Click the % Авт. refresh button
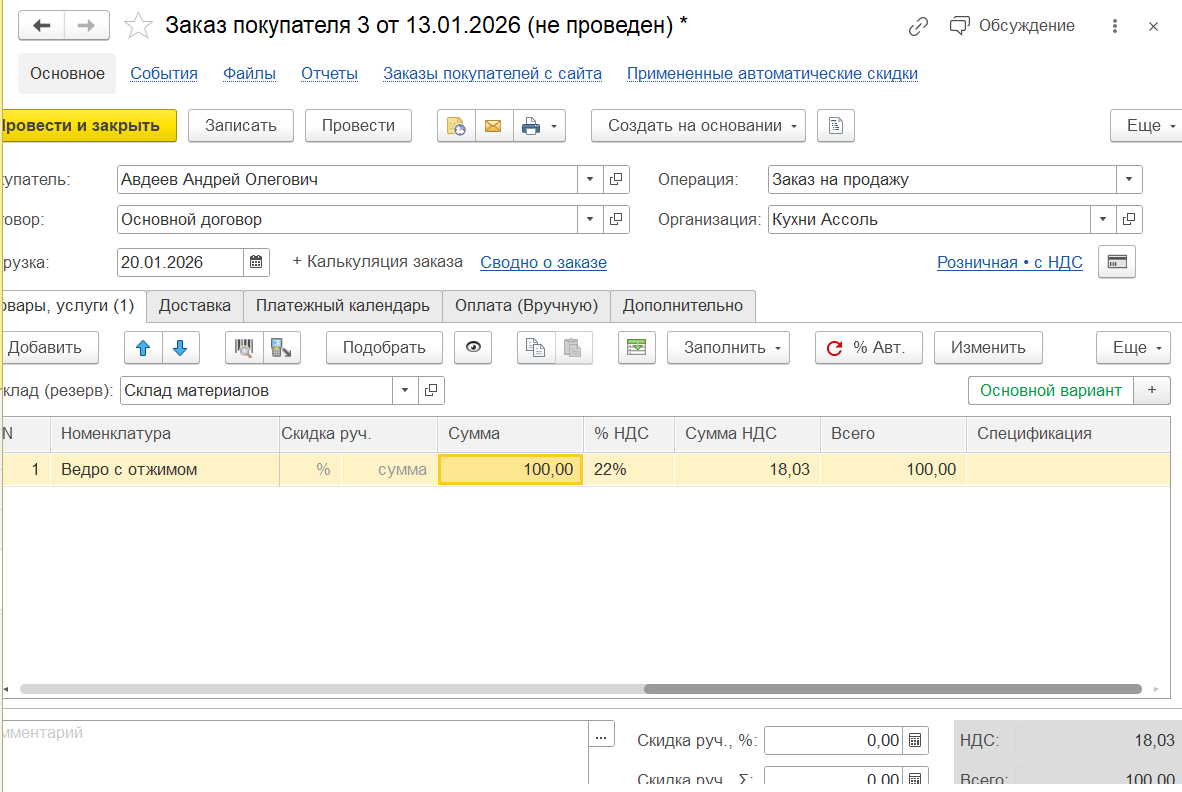1182x792 pixels. point(868,348)
